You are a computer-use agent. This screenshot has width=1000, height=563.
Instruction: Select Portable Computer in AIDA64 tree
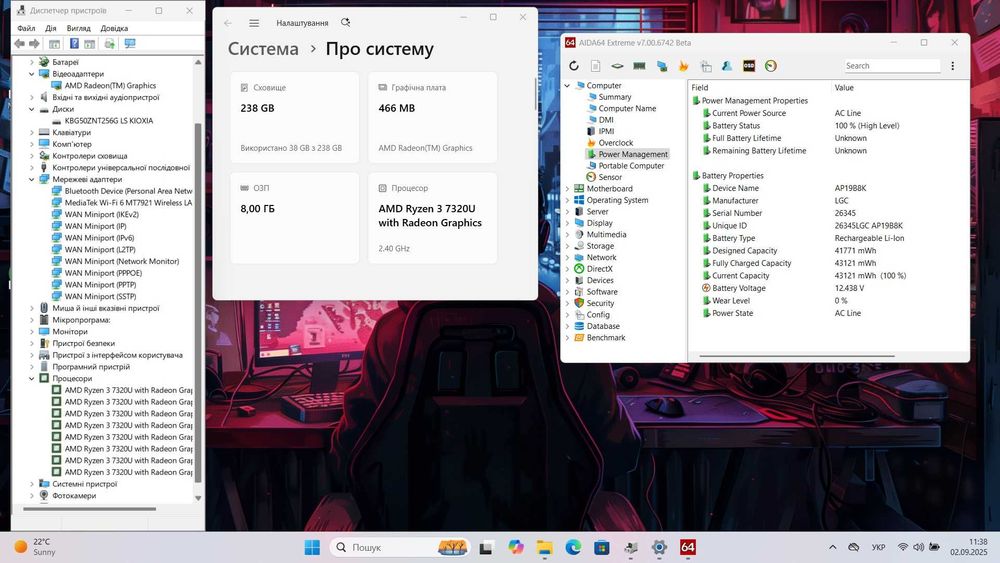coord(631,166)
